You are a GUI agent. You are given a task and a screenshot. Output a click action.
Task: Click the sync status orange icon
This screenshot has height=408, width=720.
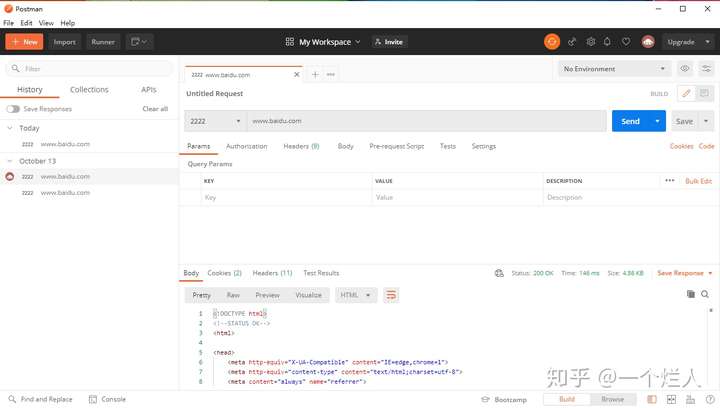coord(552,42)
